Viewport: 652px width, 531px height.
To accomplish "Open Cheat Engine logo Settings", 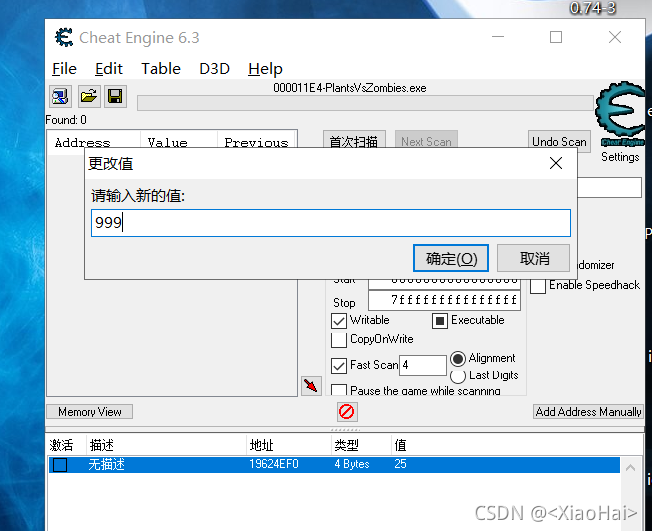I will (620, 114).
